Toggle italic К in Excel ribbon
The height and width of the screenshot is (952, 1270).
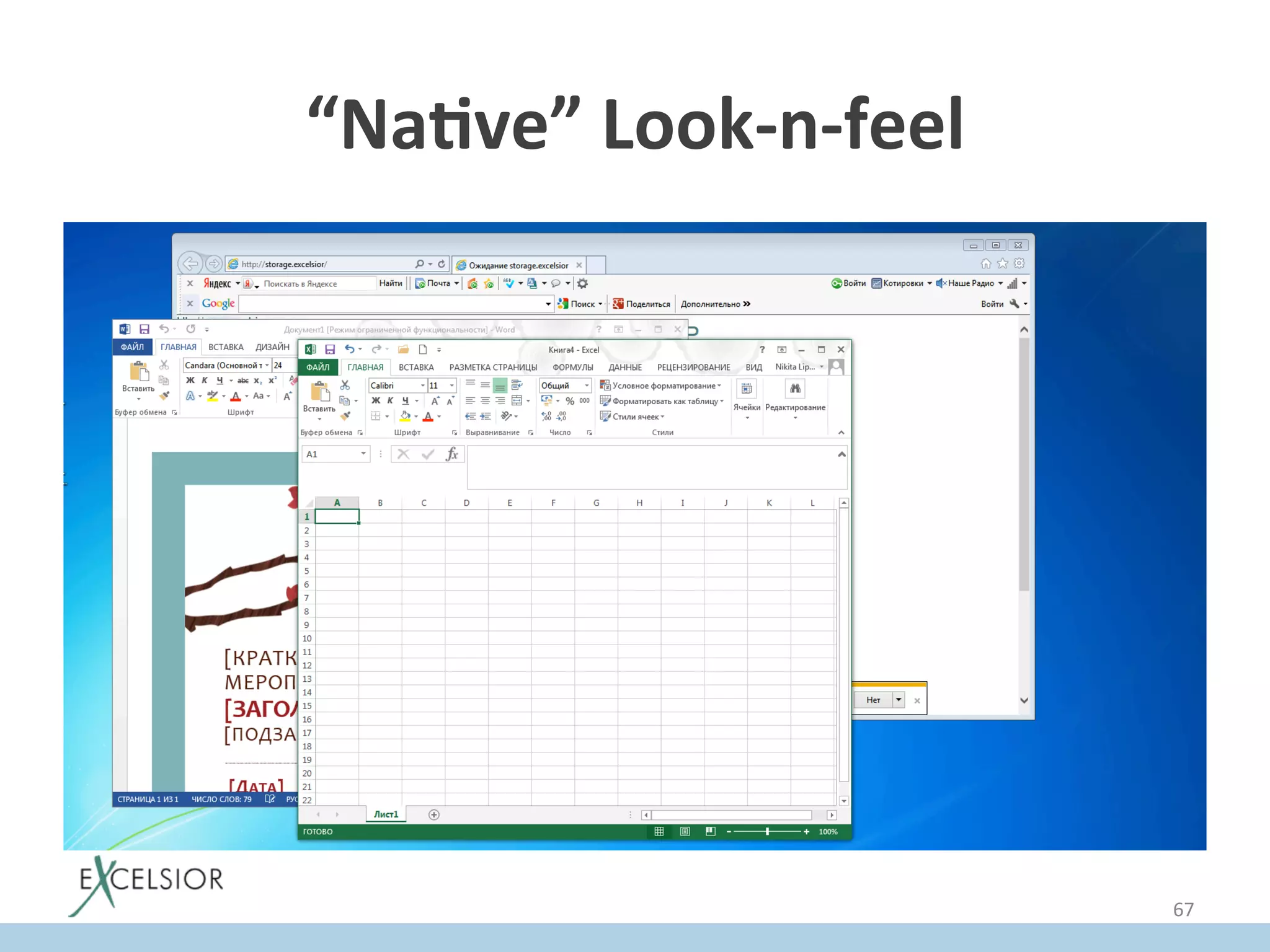click(390, 401)
